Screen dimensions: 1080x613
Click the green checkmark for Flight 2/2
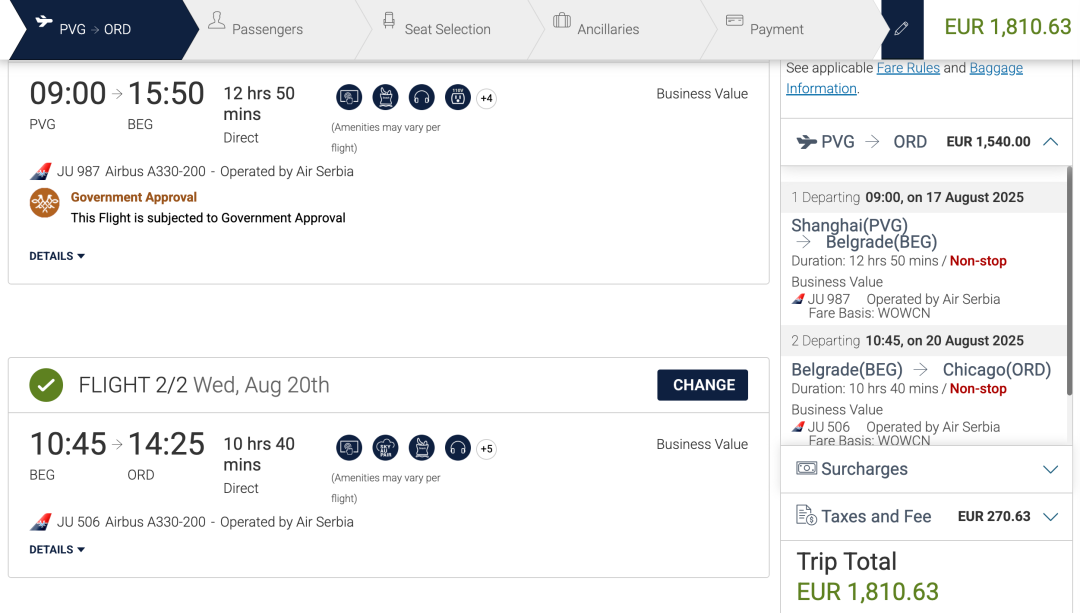(46, 385)
